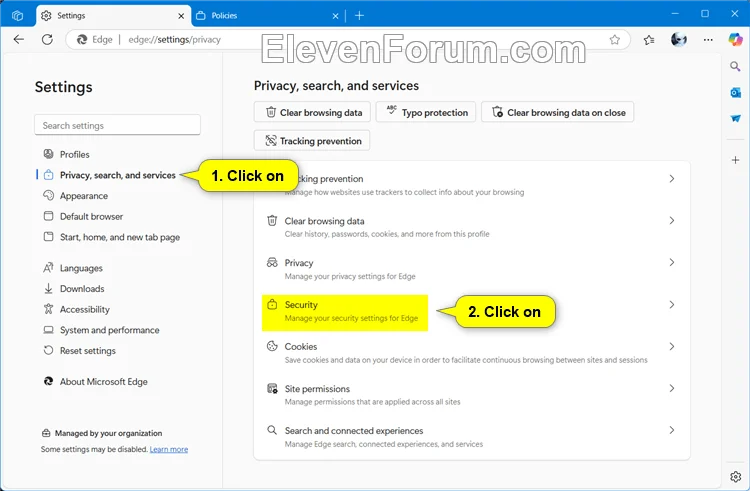Click the Clear browsing data button

[x=312, y=112]
